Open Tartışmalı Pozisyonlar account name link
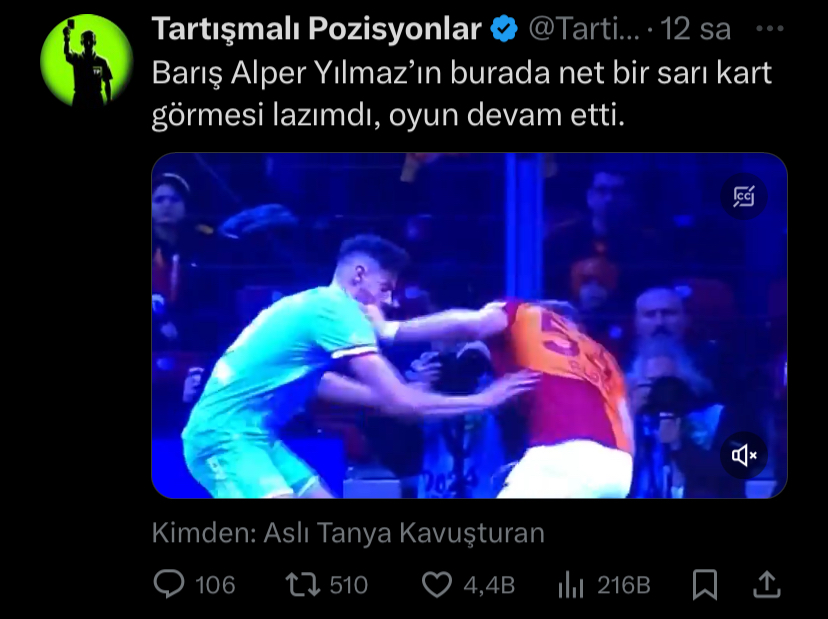The width and height of the screenshot is (828, 619). [316, 29]
